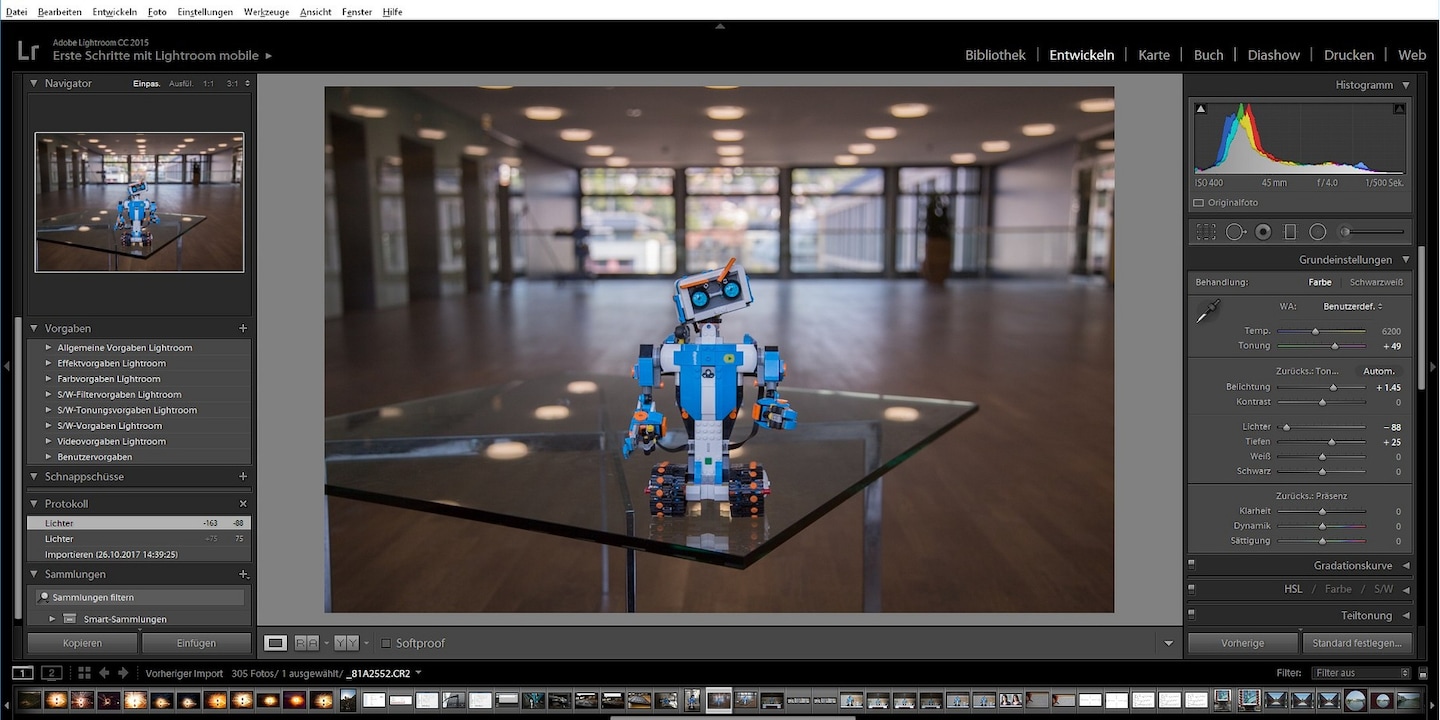This screenshot has width=1440, height=720.
Task: Toggle Teiltonung panel on/off switch
Action: click(1192, 615)
